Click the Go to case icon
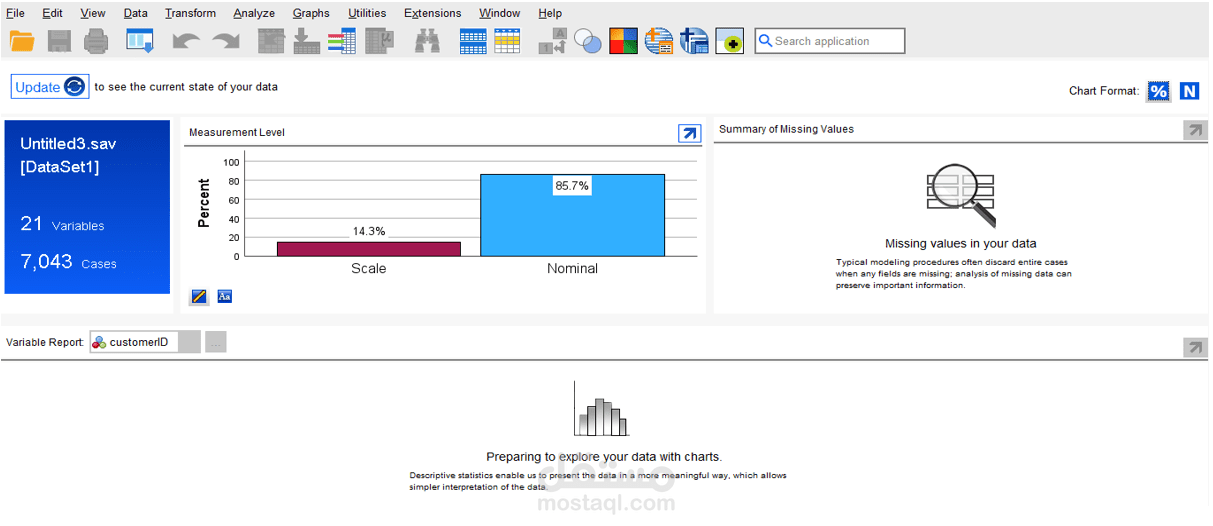This screenshot has height=526, width=1213. (x=271, y=41)
